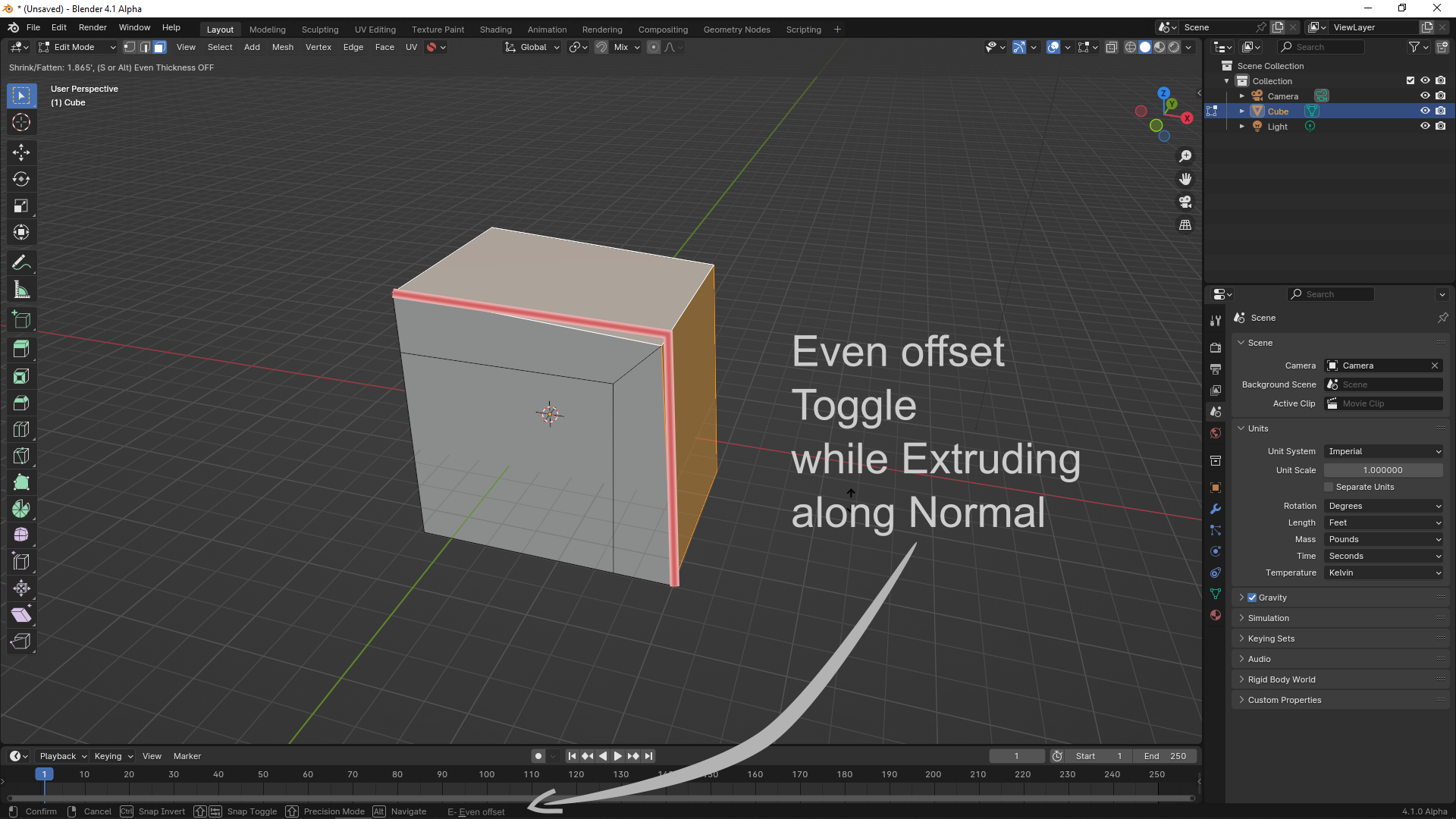The height and width of the screenshot is (819, 1456).
Task: Open the Mesh menu
Action: click(282, 47)
